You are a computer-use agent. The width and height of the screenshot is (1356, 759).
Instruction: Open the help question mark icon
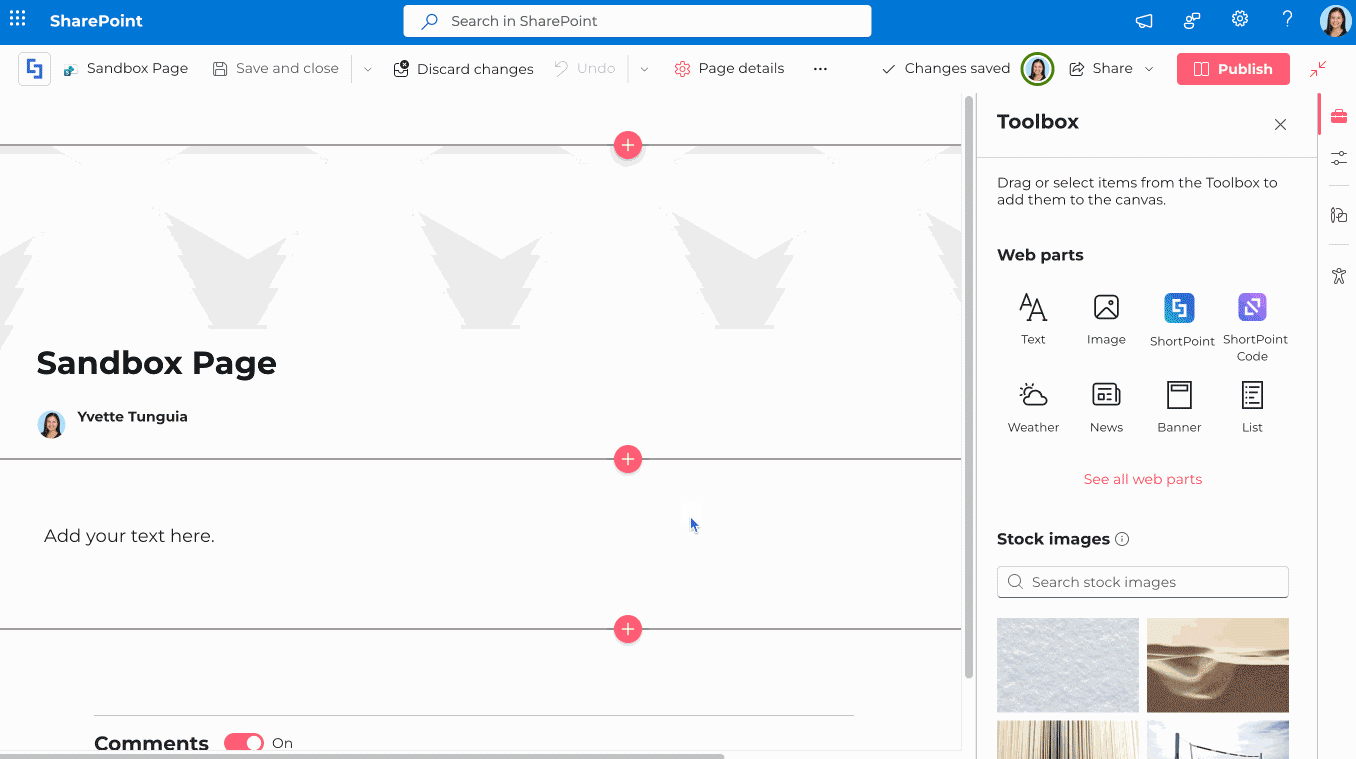point(1288,20)
